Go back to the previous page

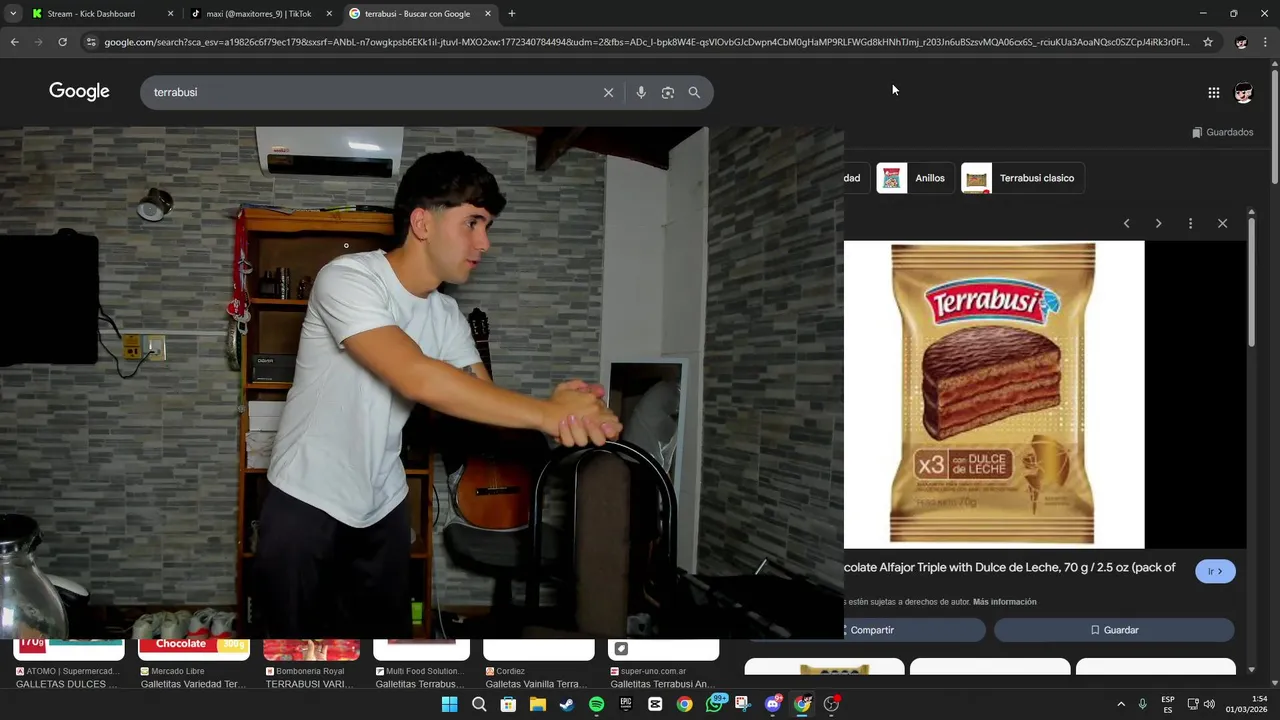click(14, 42)
